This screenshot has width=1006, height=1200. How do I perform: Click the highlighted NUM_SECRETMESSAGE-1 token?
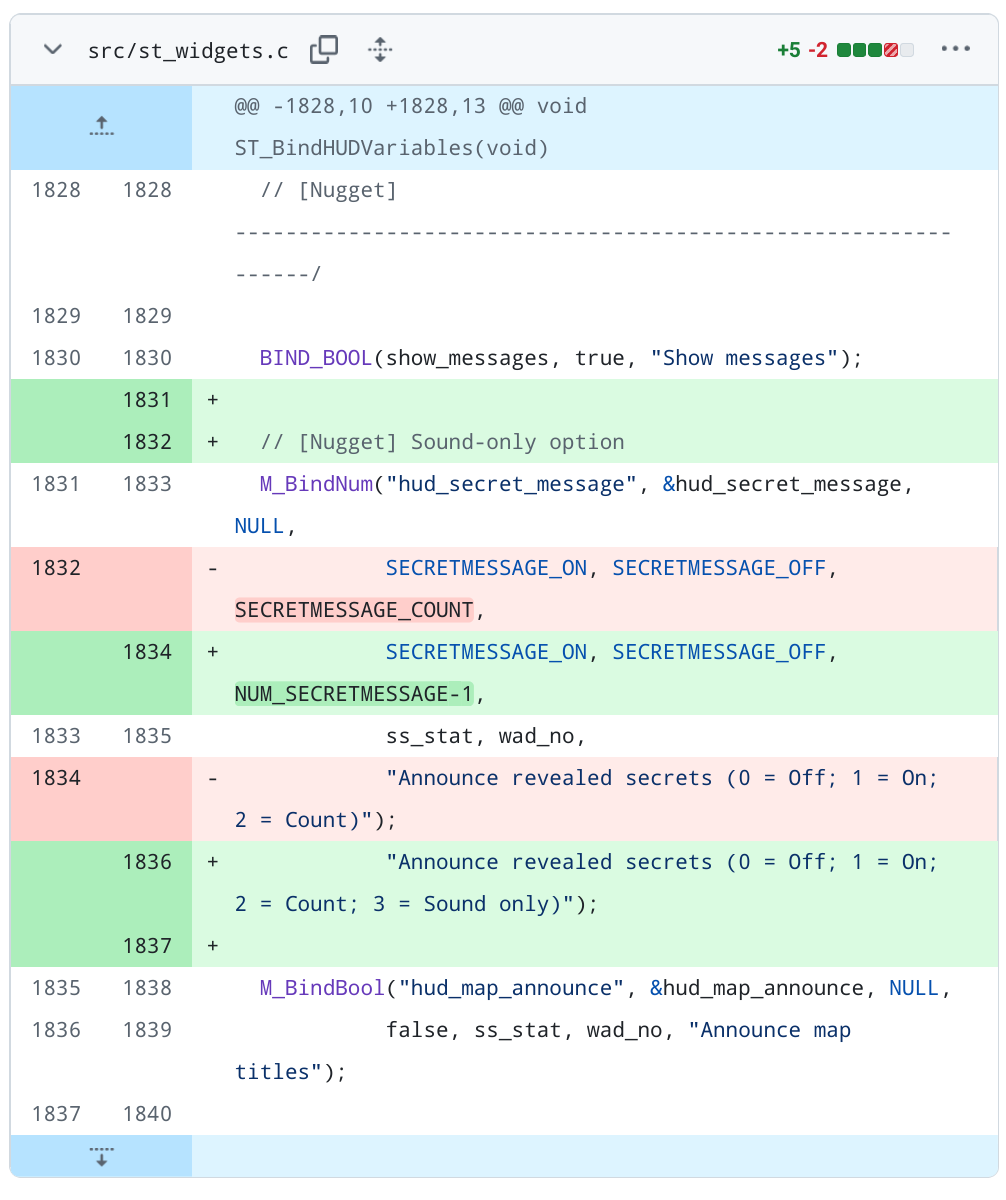[354, 694]
